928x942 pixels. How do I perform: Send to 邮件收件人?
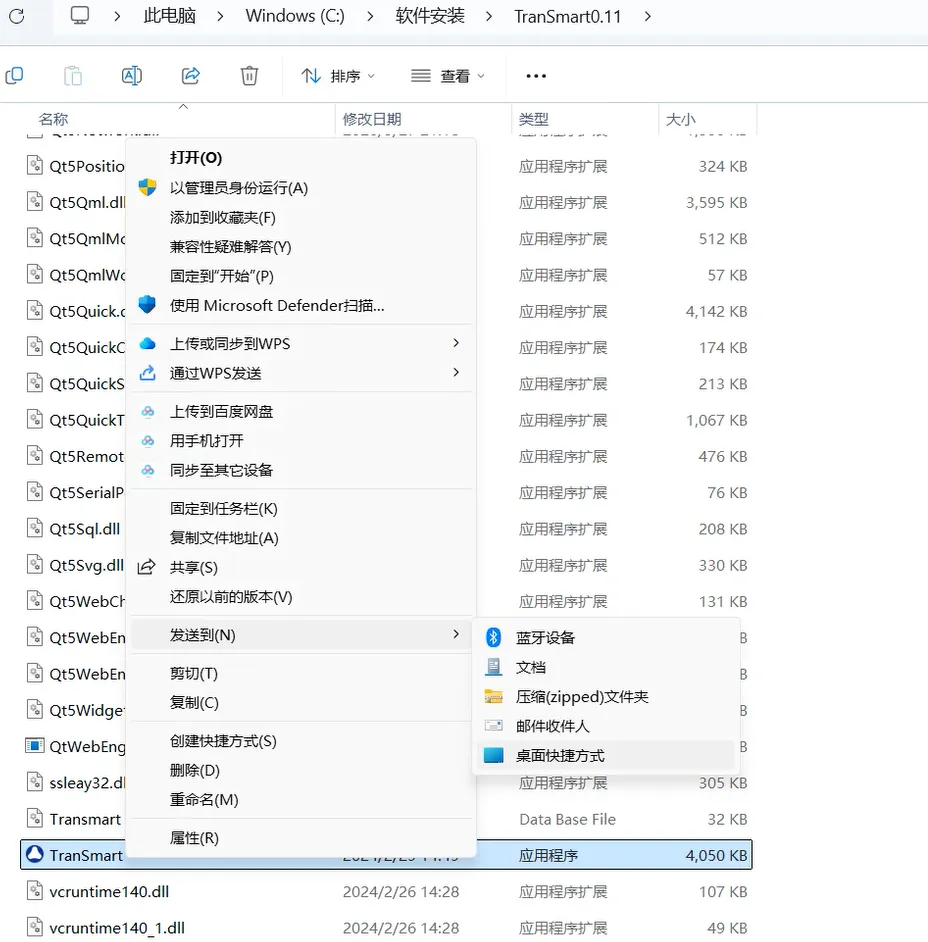(605, 726)
